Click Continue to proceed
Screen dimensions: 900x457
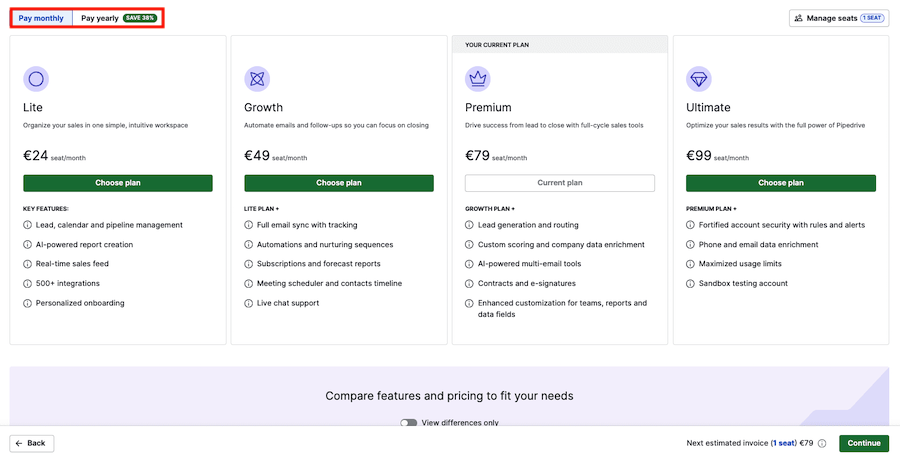point(864,443)
